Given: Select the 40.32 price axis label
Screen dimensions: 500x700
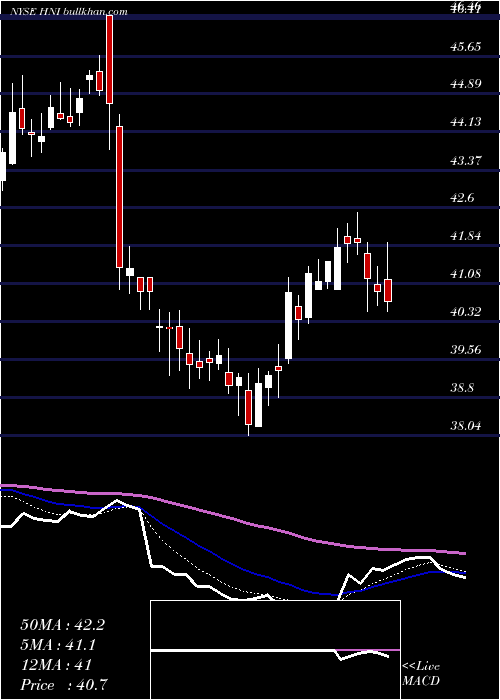Looking at the screenshot, I should [466, 312].
